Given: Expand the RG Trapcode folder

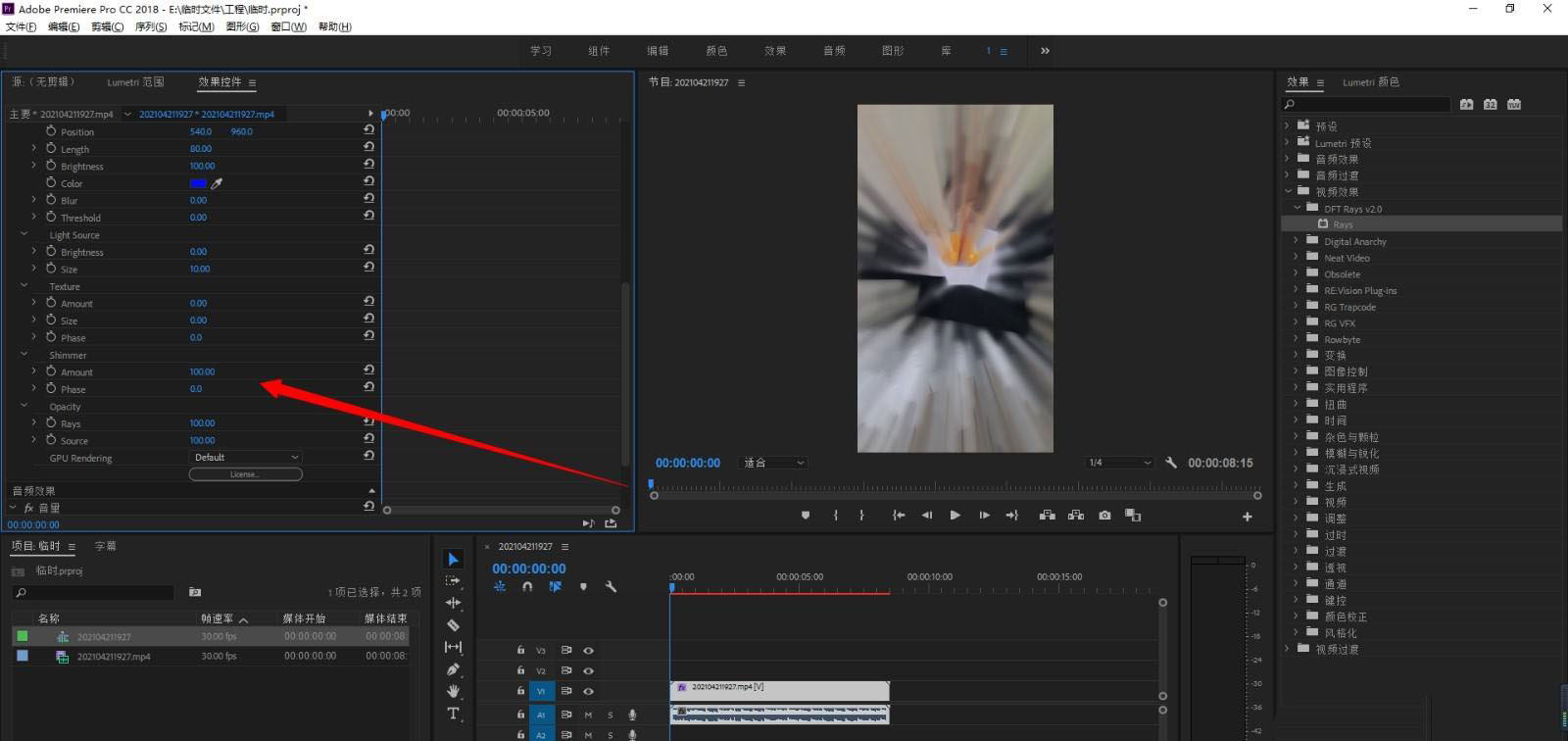Looking at the screenshot, I should pyautogui.click(x=1296, y=306).
